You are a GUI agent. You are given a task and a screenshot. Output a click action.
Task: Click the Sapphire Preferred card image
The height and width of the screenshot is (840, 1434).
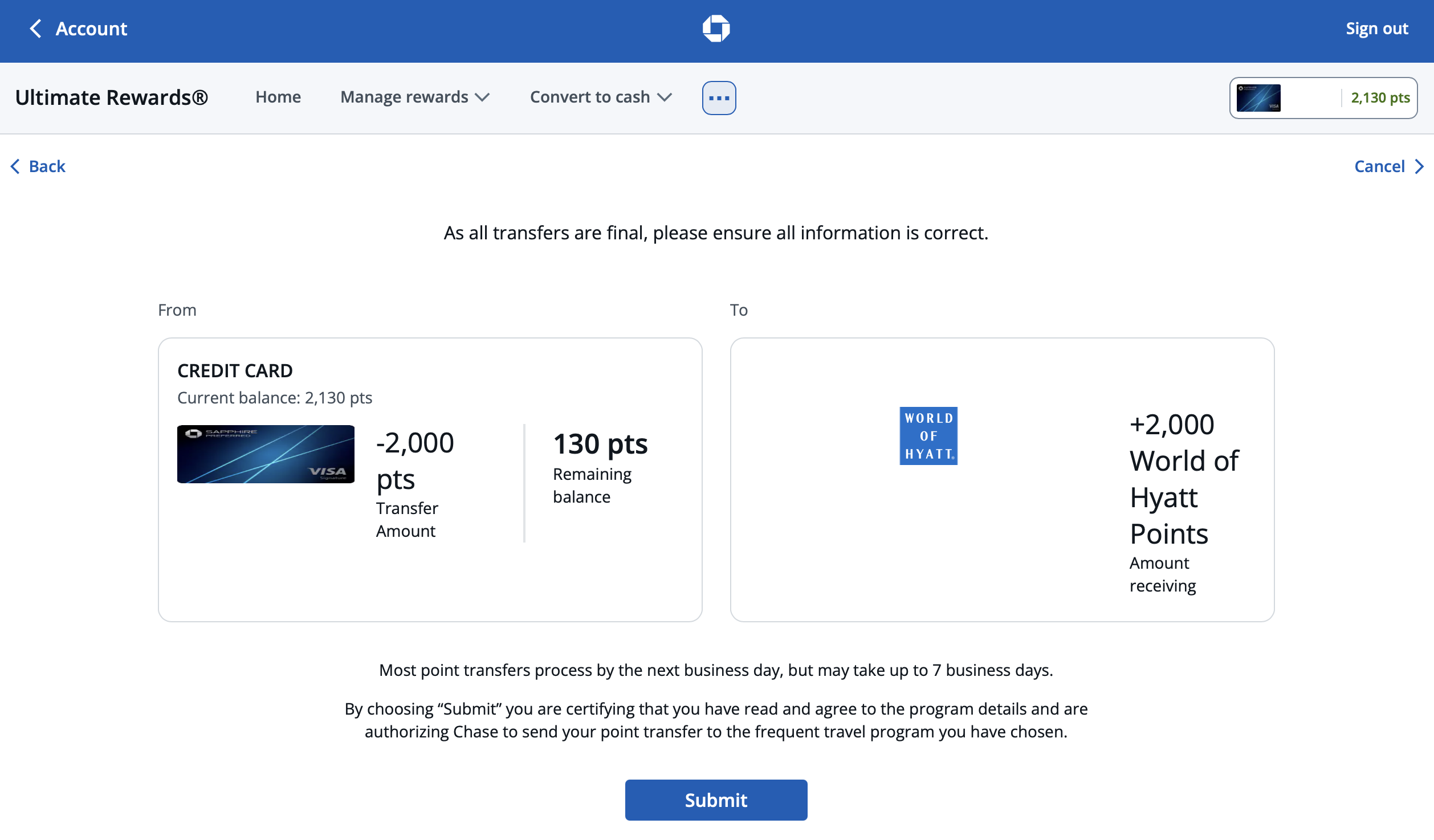(x=266, y=454)
